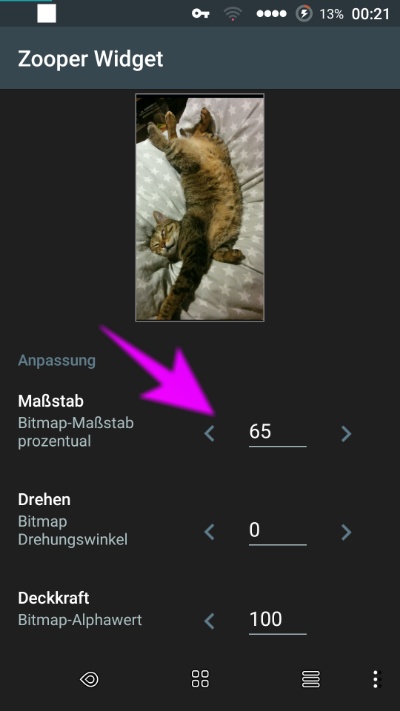Increase Maßstab value with right chevron
The height and width of the screenshot is (711, 400).
point(346,433)
